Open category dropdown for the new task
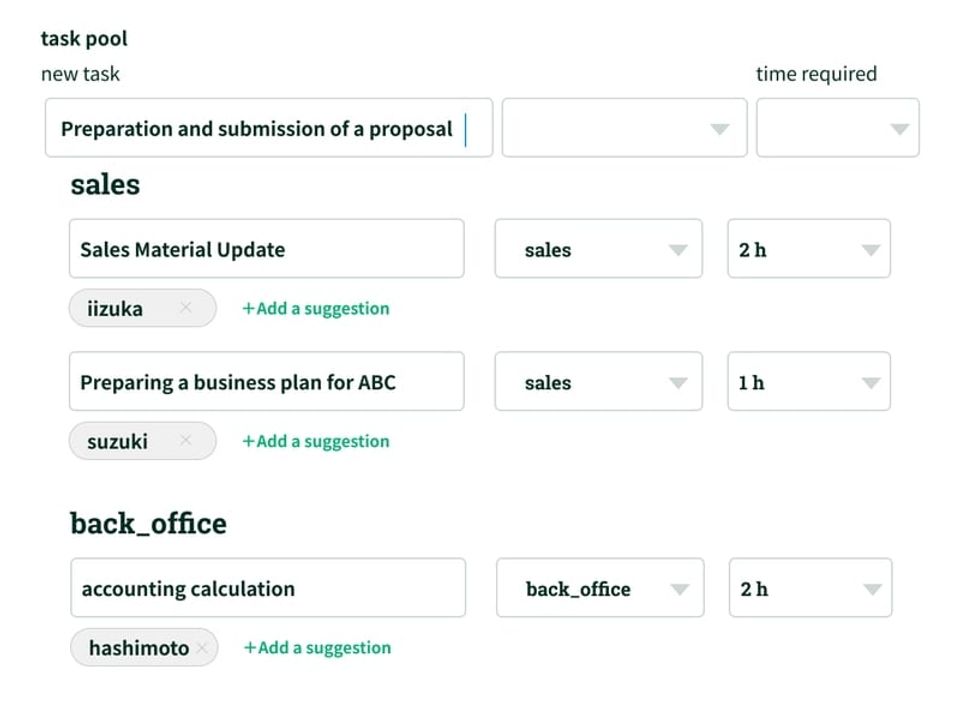Screen dimensions: 960x720 click(624, 128)
